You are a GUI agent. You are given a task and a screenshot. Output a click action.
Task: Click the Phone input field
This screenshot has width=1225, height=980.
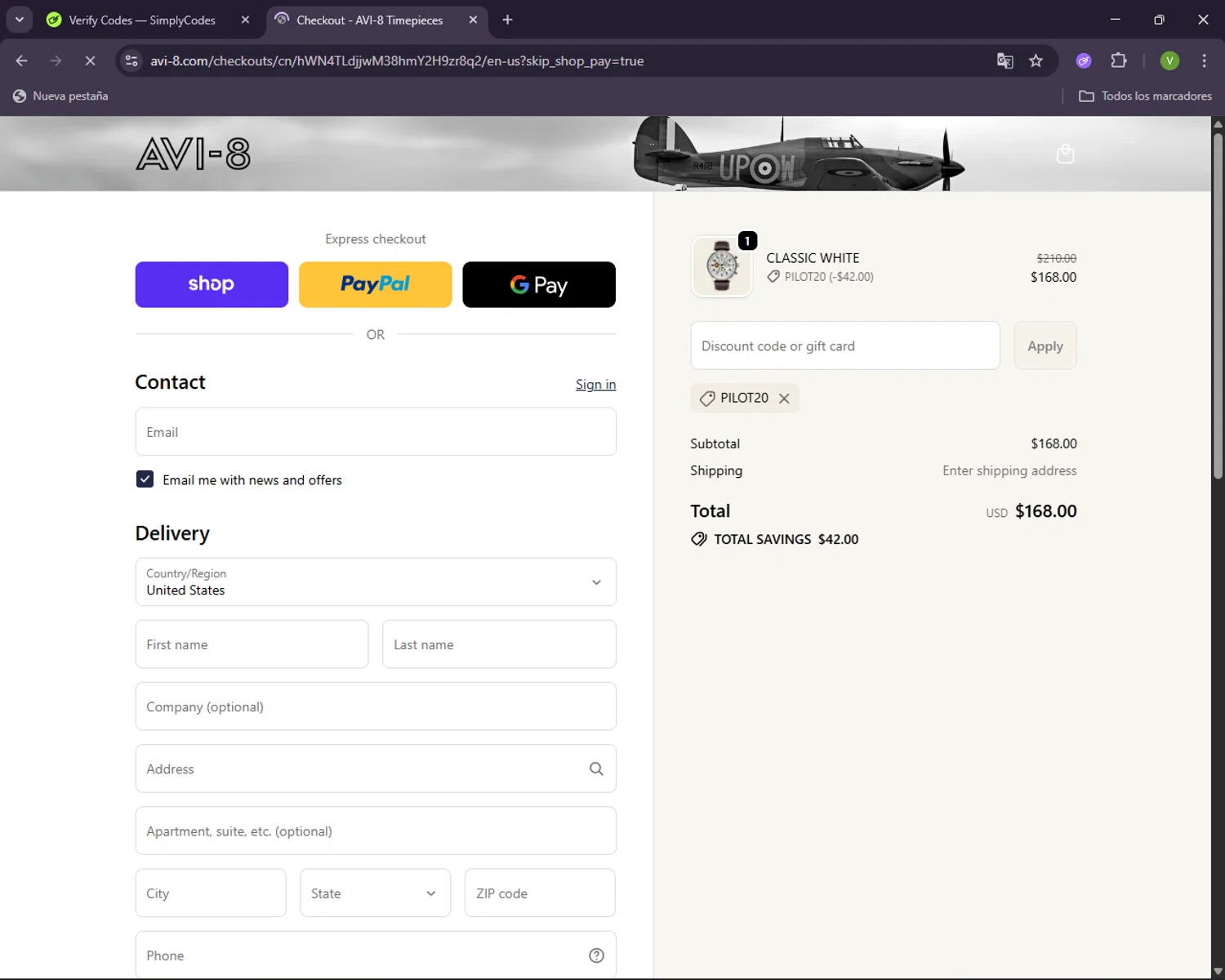tap(376, 955)
